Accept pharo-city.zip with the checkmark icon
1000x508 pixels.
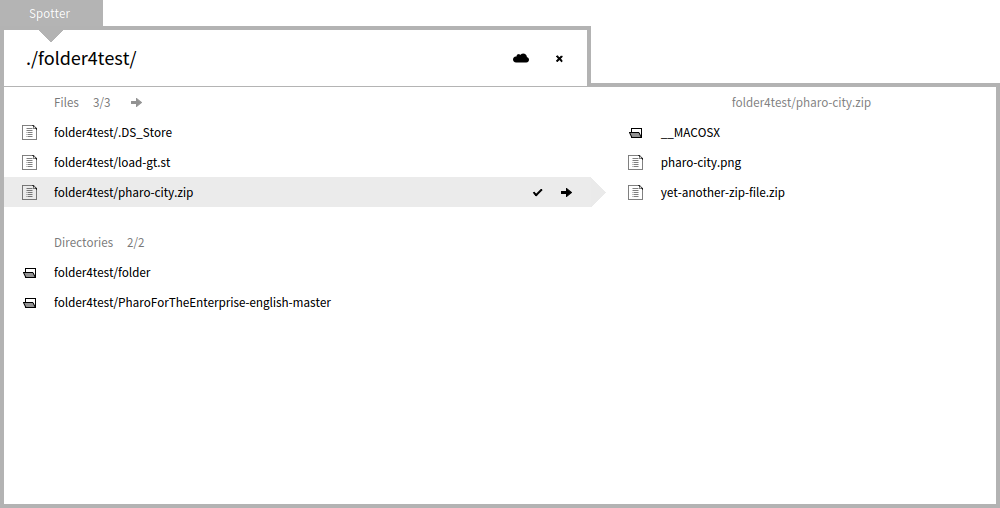538,192
